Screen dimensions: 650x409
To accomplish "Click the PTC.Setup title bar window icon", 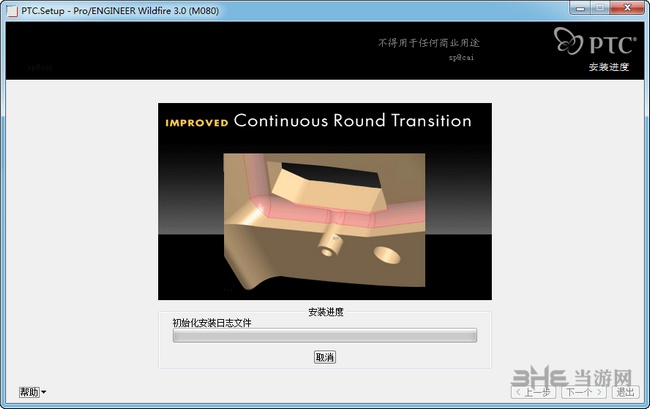I will (12, 10).
